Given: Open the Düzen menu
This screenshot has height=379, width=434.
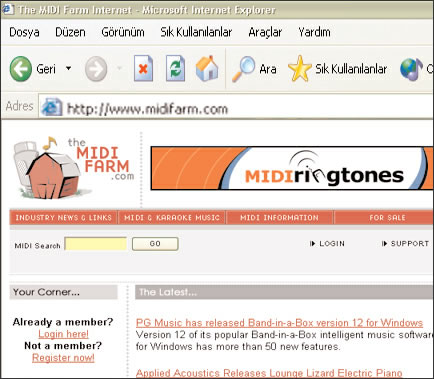Looking at the screenshot, I should (x=70, y=32).
